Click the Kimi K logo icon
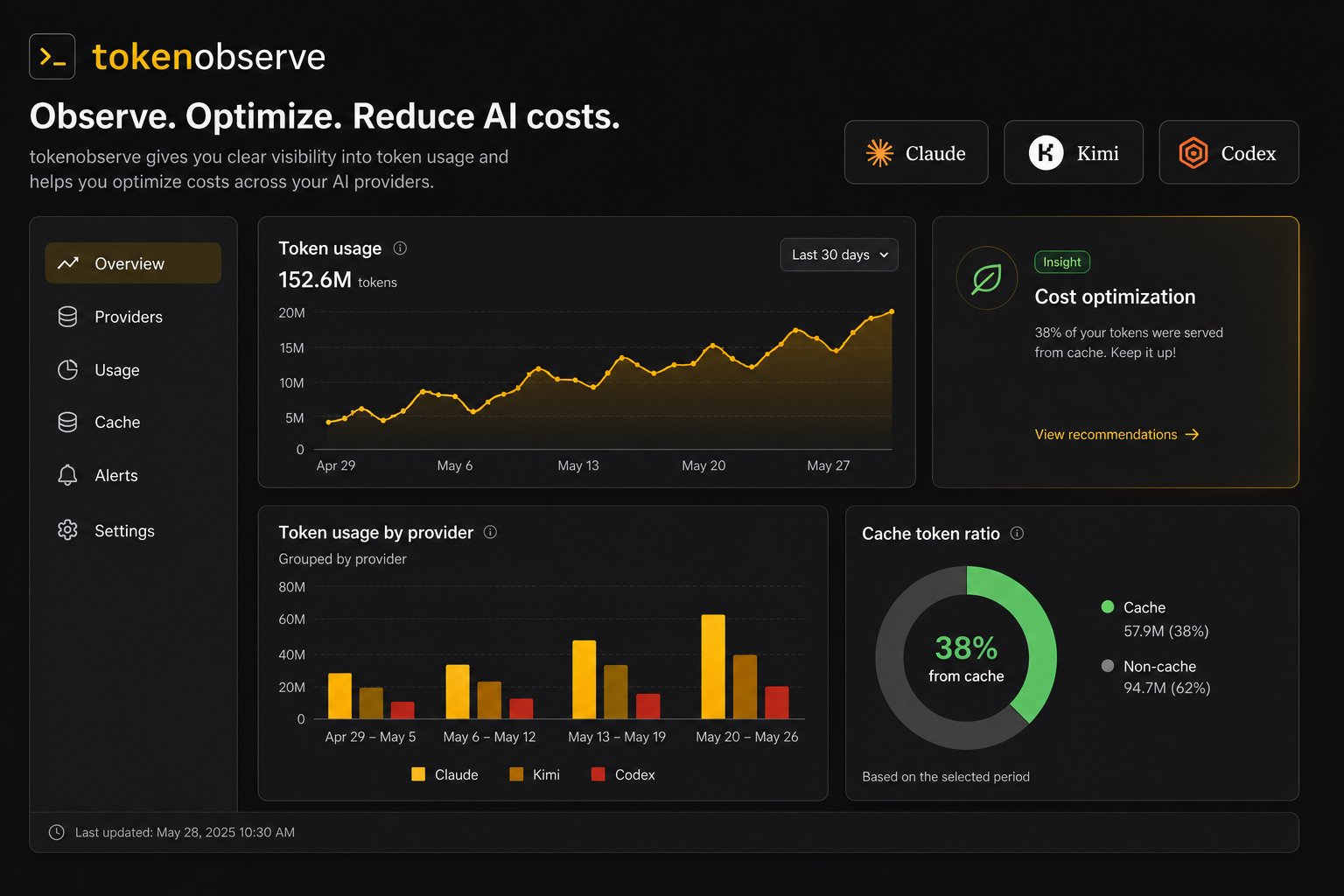The image size is (1344, 896). 1046,153
